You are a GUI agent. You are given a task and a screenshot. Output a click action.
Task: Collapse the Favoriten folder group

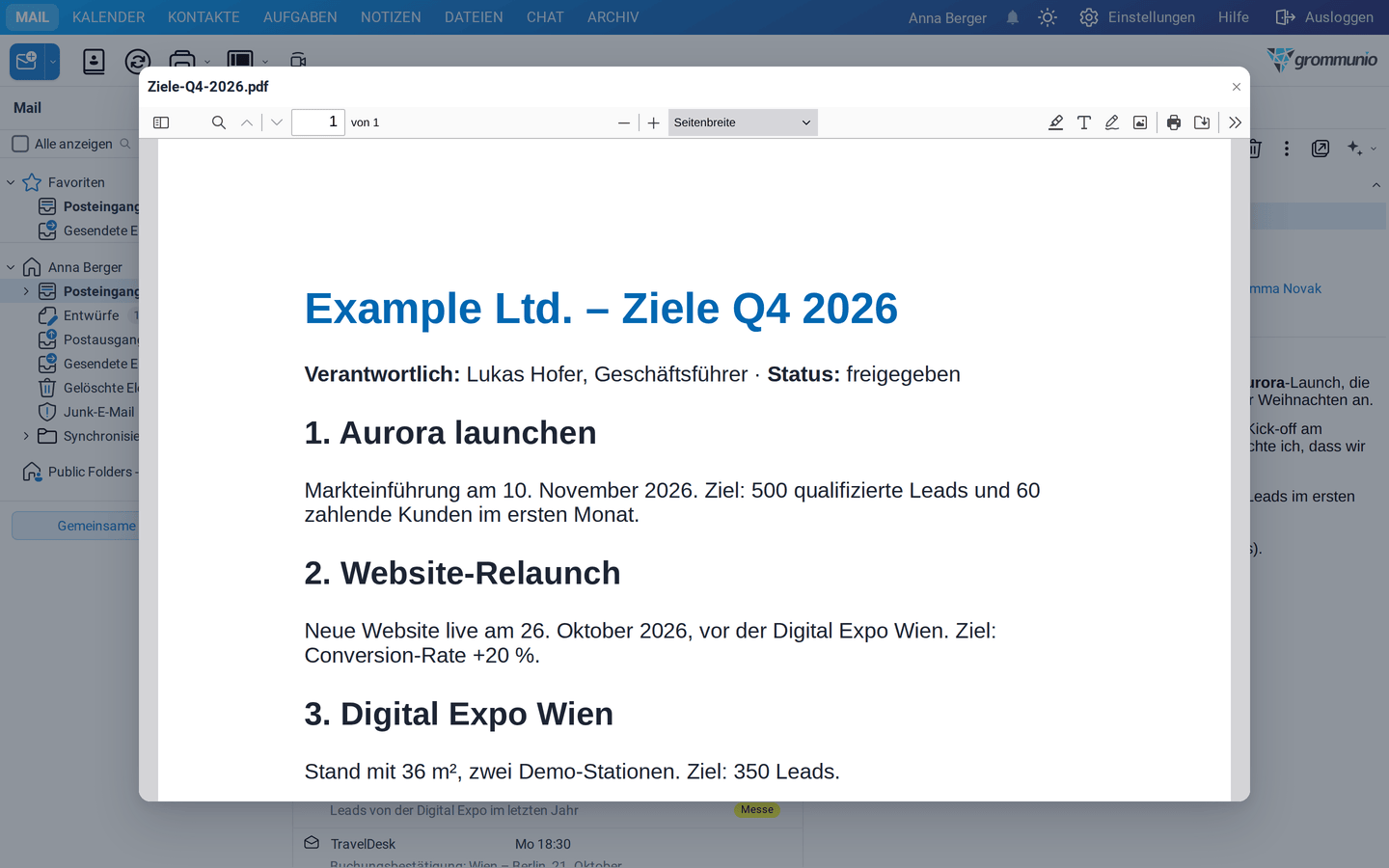tap(11, 182)
